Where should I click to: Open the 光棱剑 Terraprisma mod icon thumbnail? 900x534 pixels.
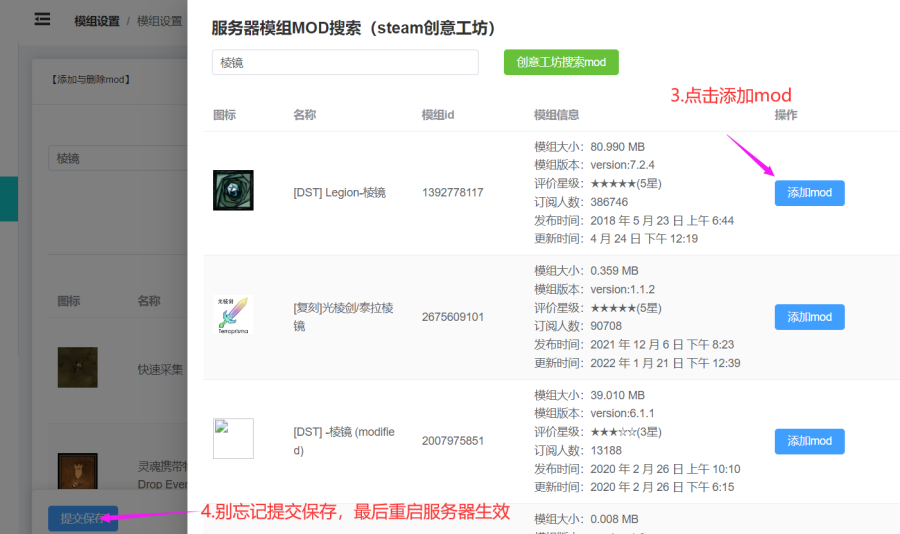point(233,315)
